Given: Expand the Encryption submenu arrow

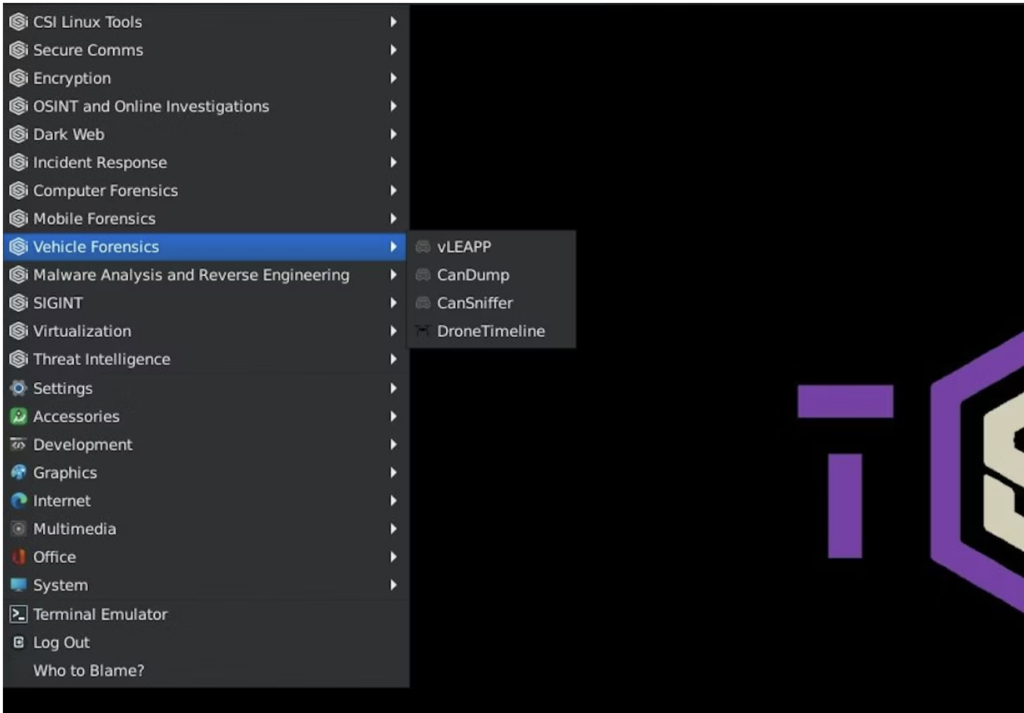Looking at the screenshot, I should point(393,78).
